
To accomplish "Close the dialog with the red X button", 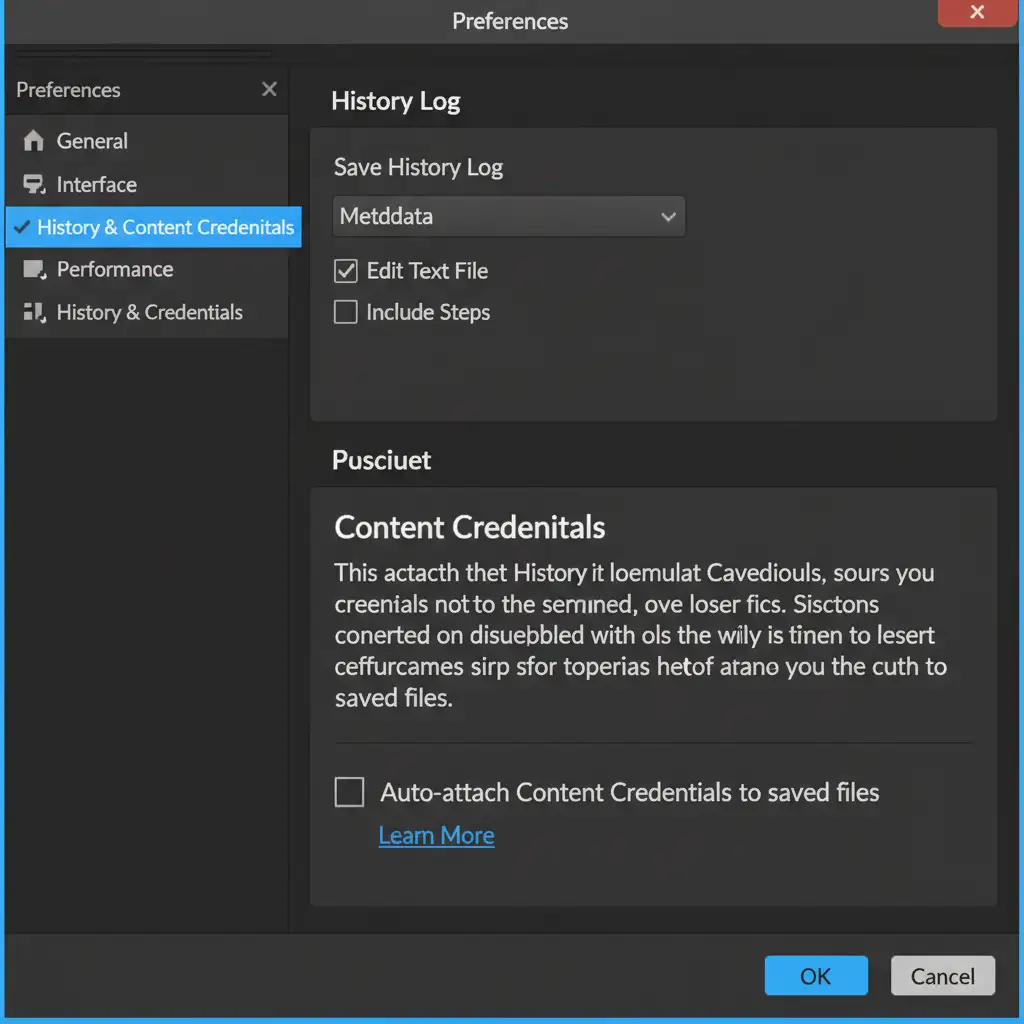I will point(977,13).
